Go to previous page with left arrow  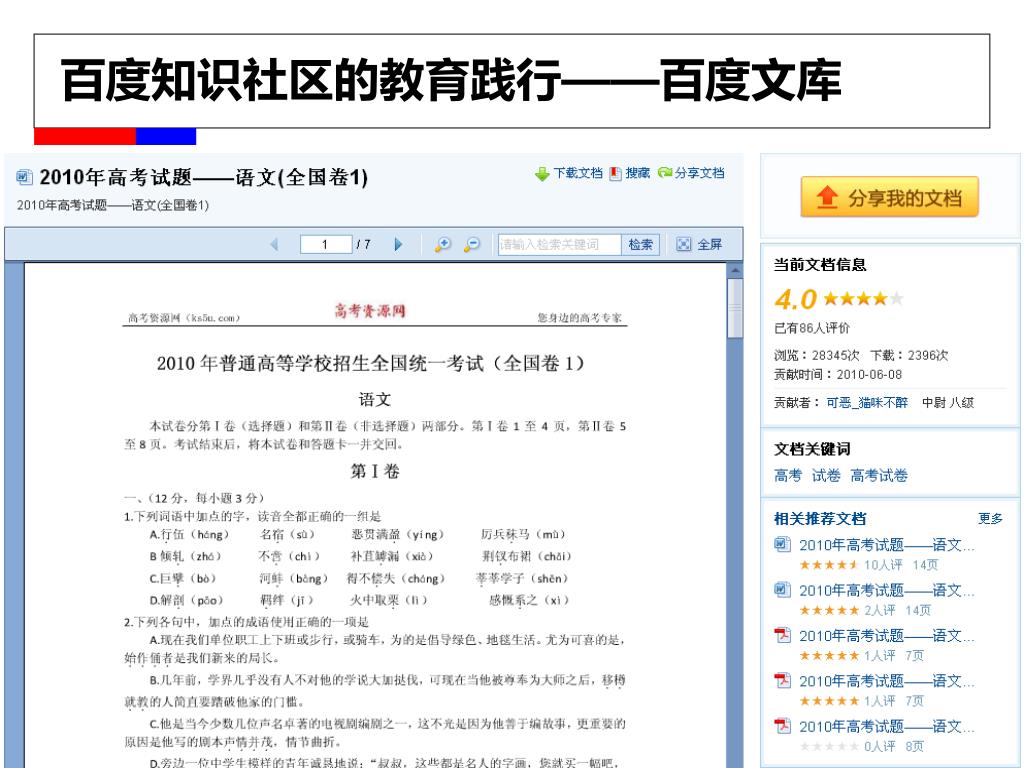[x=274, y=244]
